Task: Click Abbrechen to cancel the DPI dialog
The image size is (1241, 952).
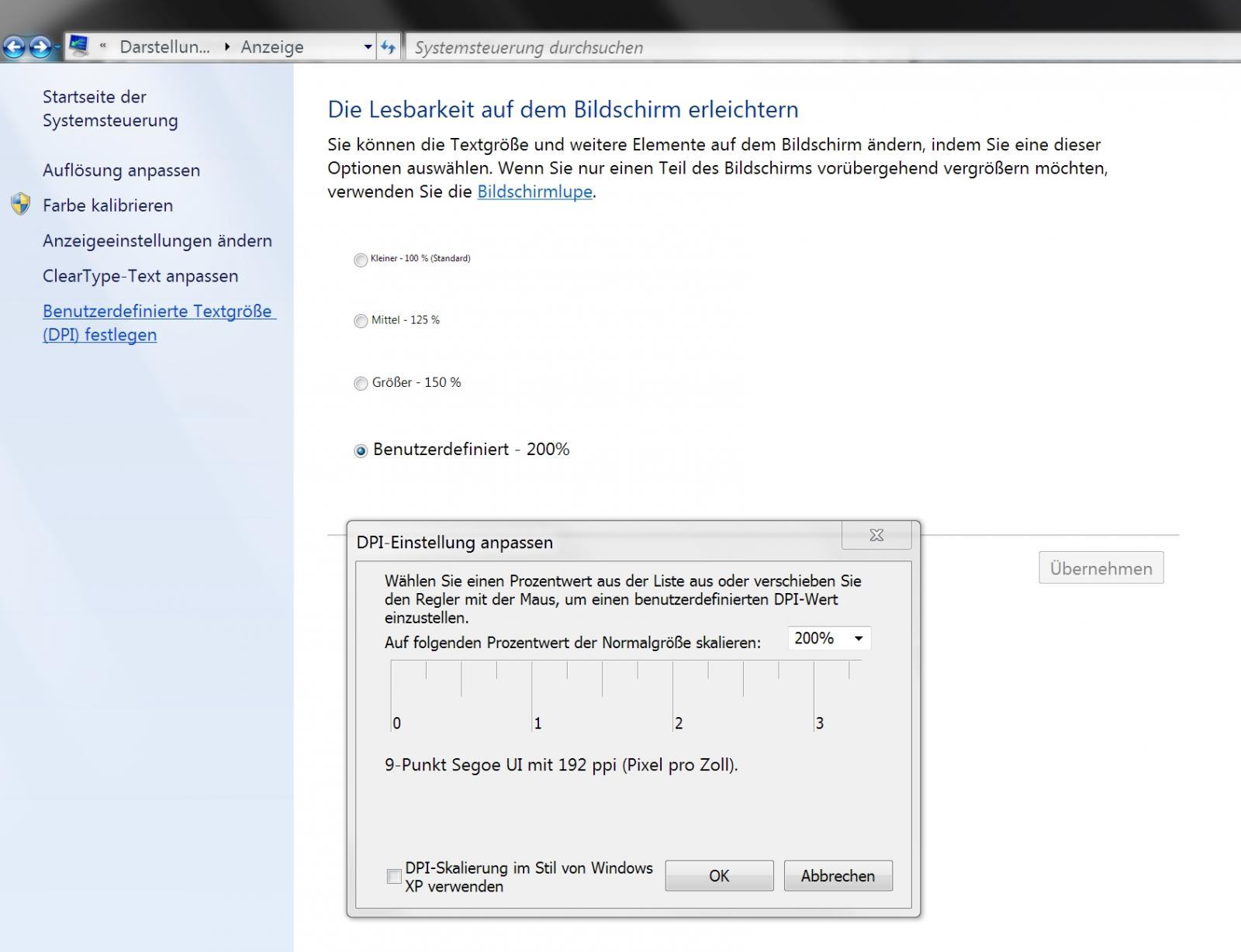Action: (838, 875)
